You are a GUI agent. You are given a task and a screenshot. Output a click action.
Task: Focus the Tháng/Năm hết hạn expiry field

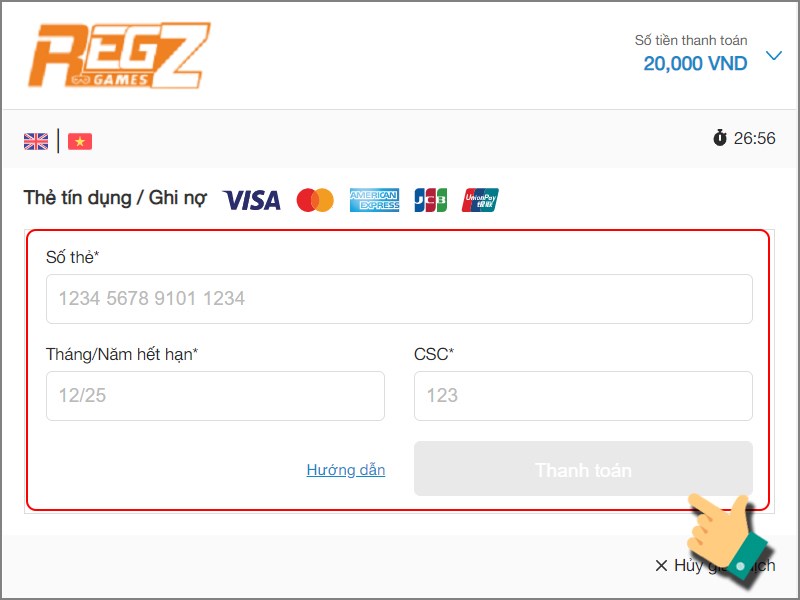pyautogui.click(x=215, y=396)
